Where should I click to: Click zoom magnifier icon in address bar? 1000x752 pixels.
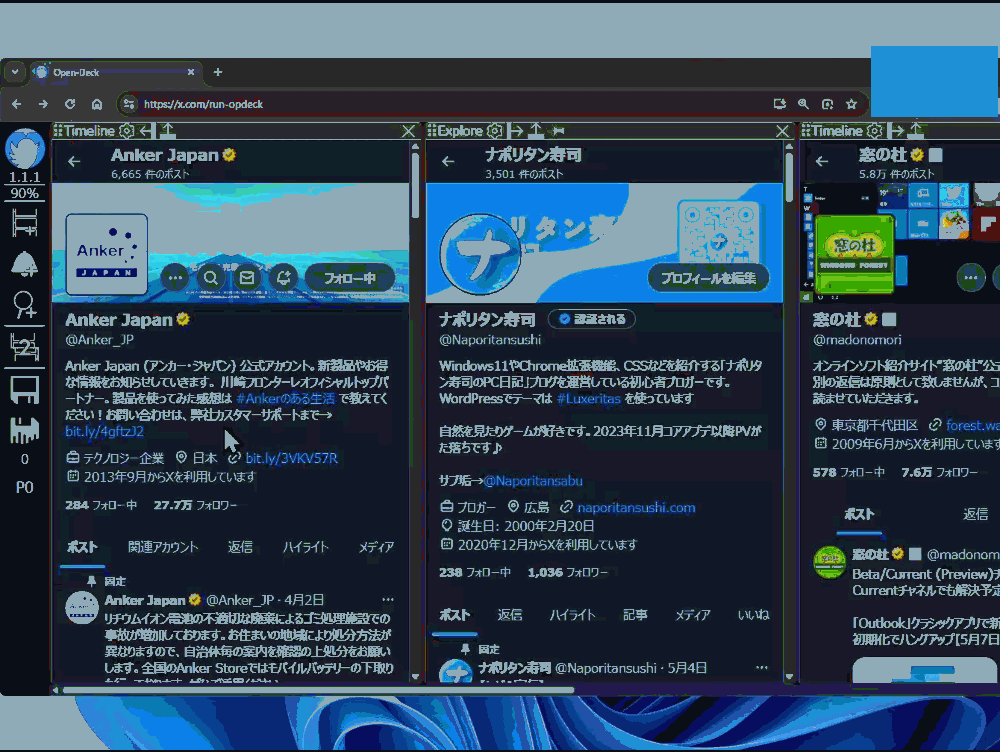tap(804, 104)
